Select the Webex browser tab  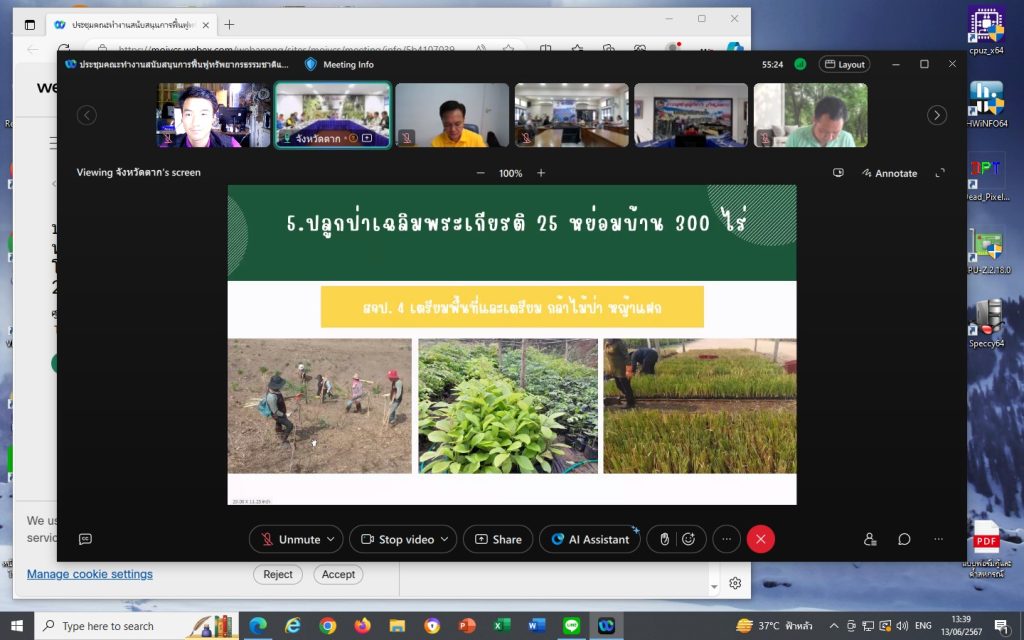[131, 25]
